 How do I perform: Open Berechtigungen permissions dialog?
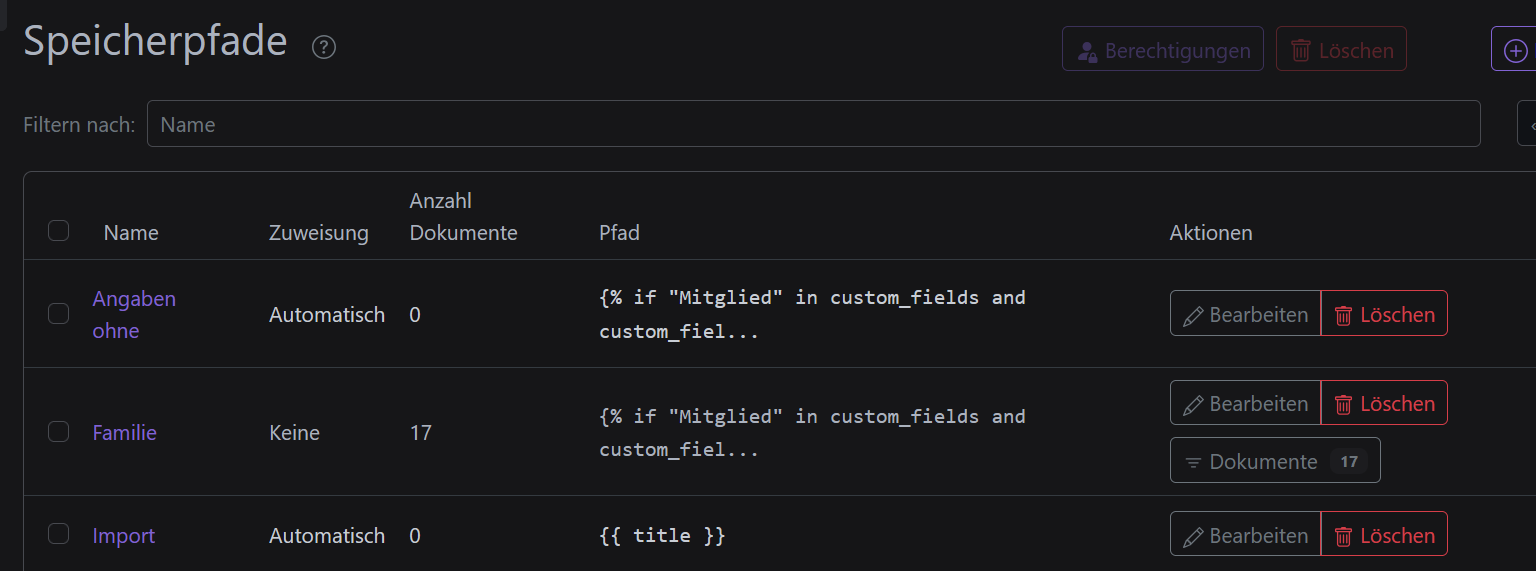point(1162,49)
